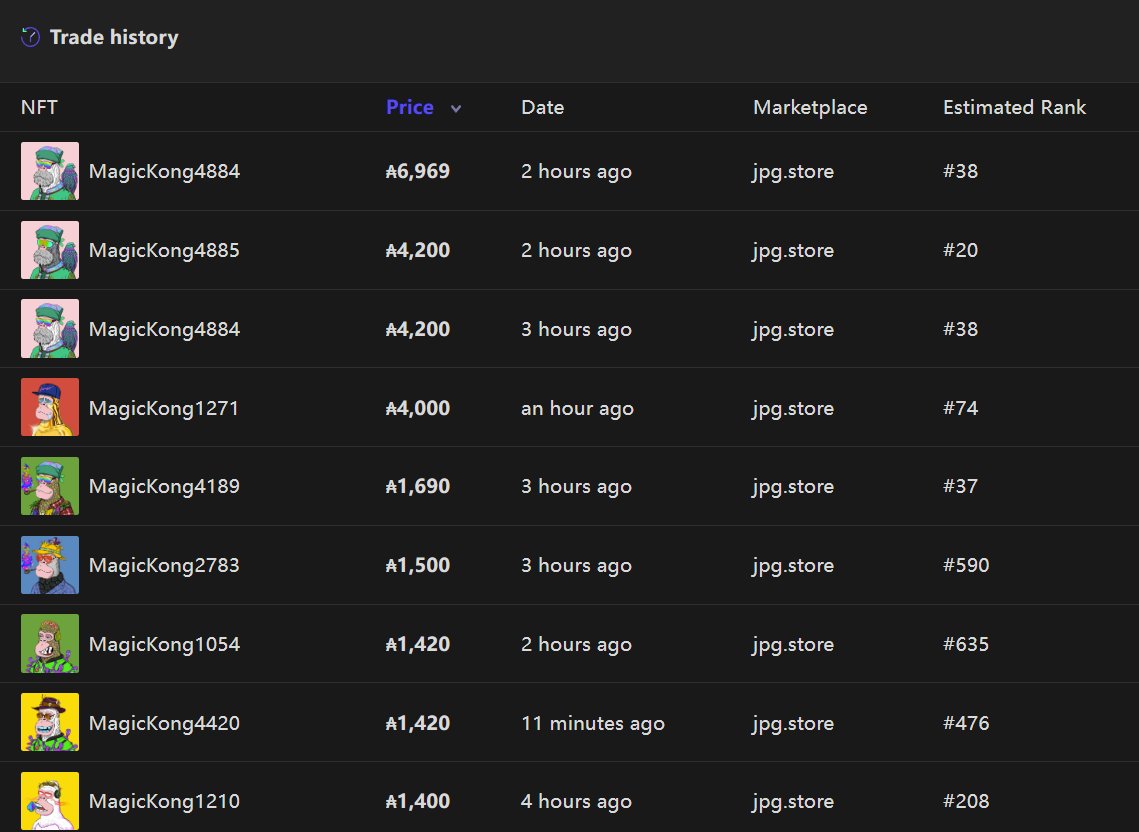Screen dimensions: 1139x832
Task: Select the MagicKong4420 name
Action: pos(164,723)
